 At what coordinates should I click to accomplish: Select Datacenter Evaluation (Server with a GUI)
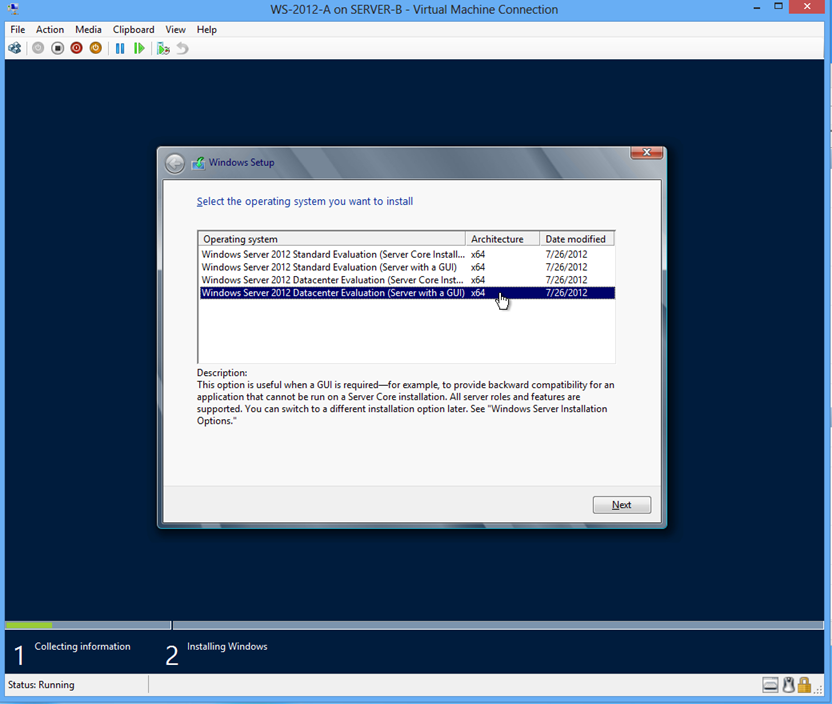tap(407, 292)
